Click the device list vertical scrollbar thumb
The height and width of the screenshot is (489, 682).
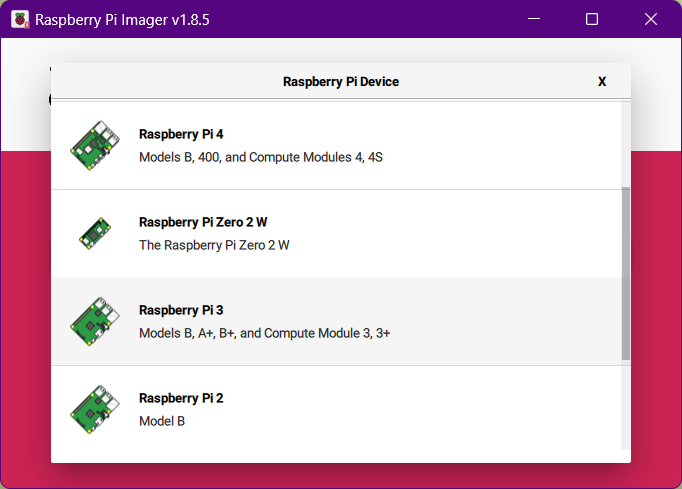tap(626, 273)
